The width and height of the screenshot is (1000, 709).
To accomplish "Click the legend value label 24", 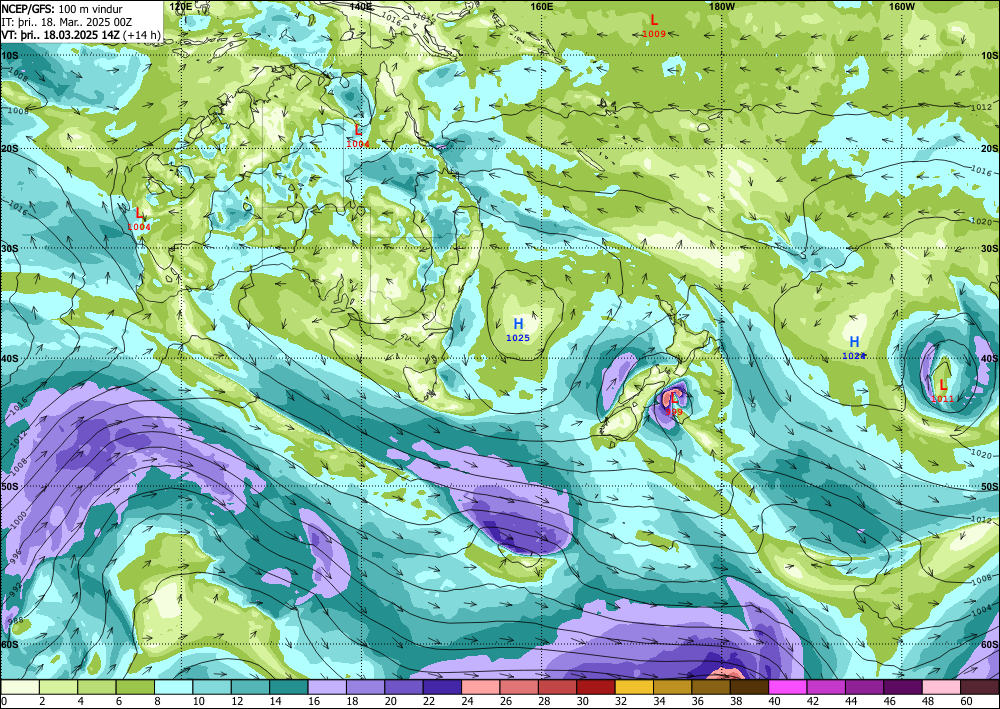I will tap(467, 701).
